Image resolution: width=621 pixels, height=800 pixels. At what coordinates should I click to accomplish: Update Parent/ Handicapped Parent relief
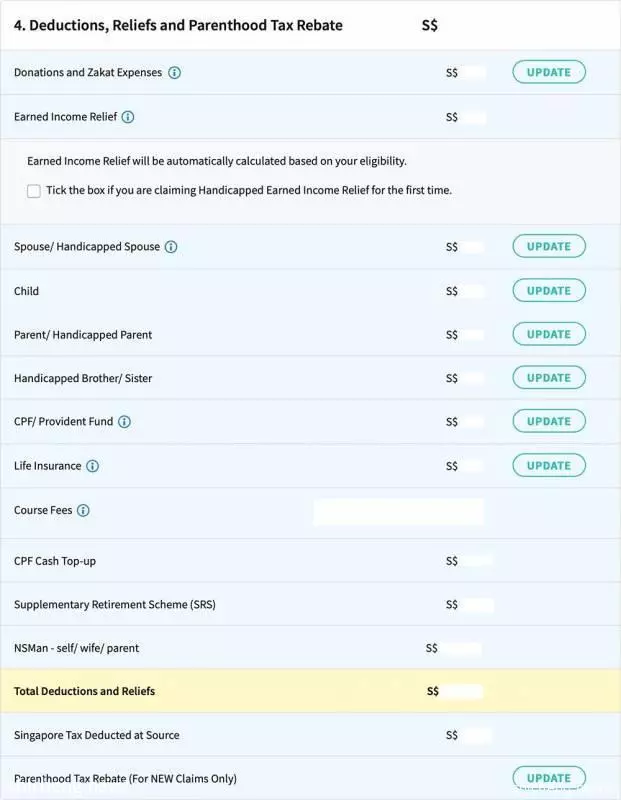pos(549,334)
